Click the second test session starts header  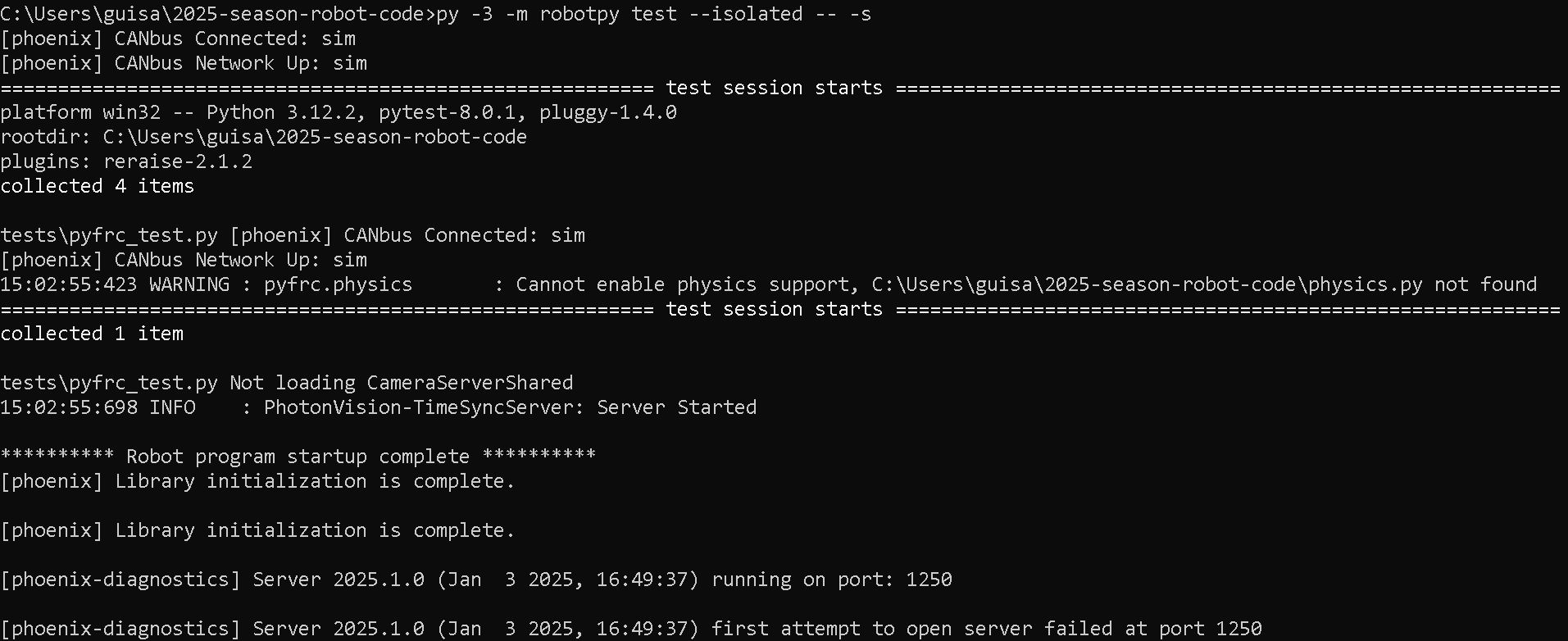(x=774, y=309)
